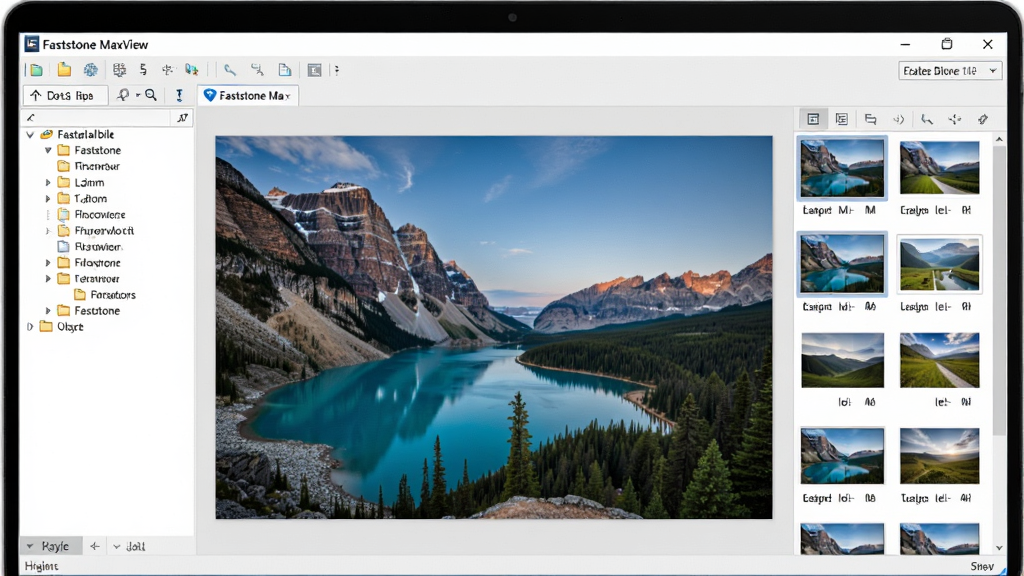The height and width of the screenshot is (576, 1024).
Task: Click the 'Hrgient' status bar text
Action: point(41,566)
